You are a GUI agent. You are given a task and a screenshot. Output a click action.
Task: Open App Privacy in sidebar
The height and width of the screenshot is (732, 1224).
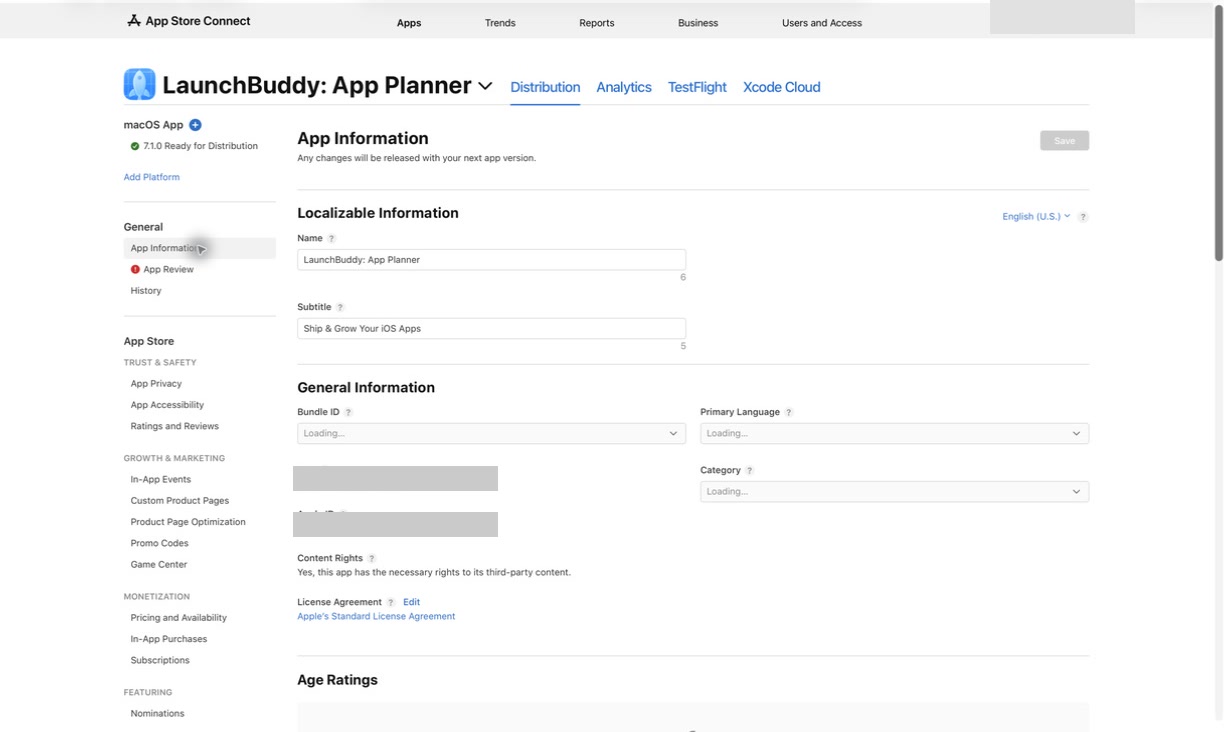point(156,384)
